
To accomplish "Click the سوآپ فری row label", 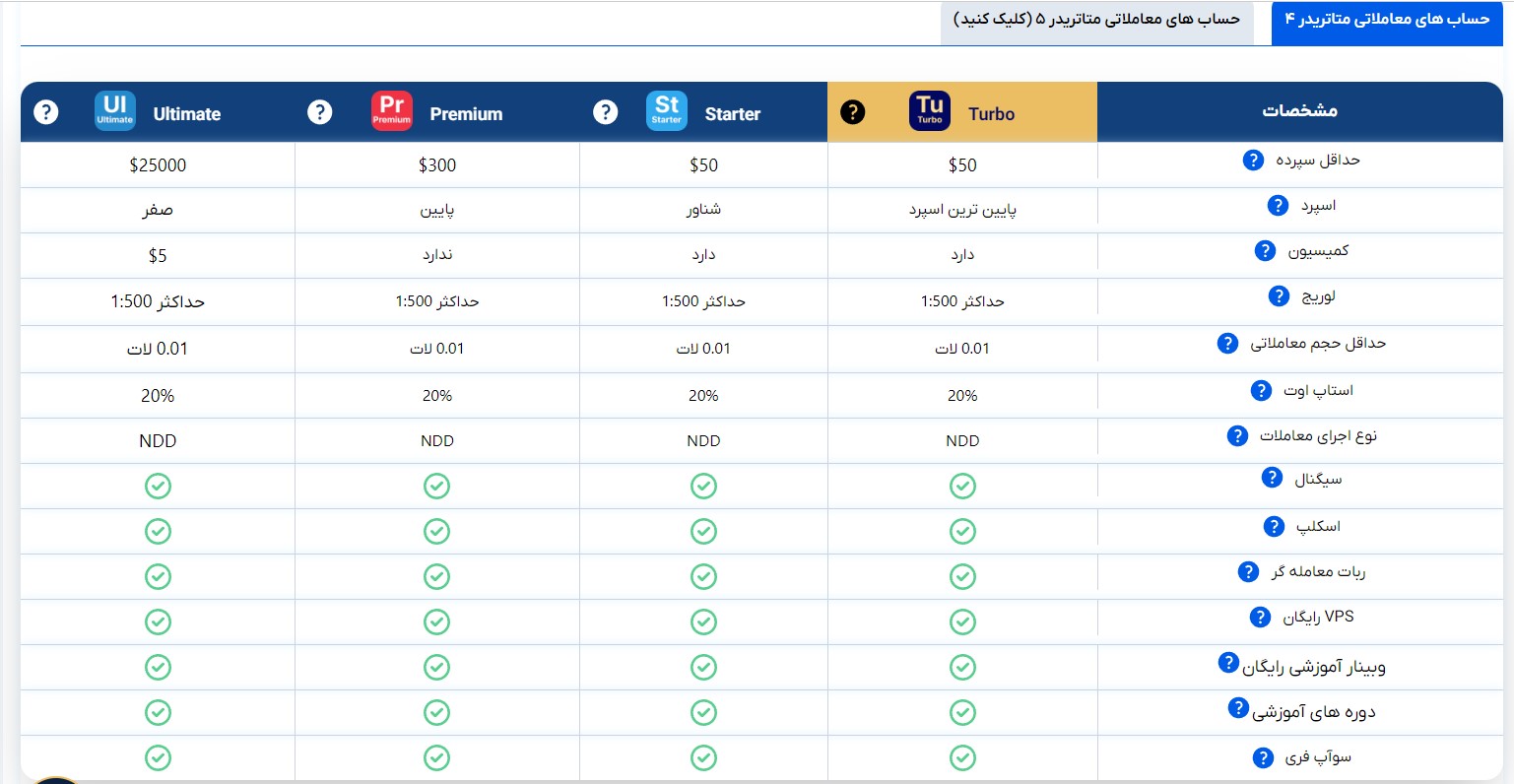I will 1318,757.
